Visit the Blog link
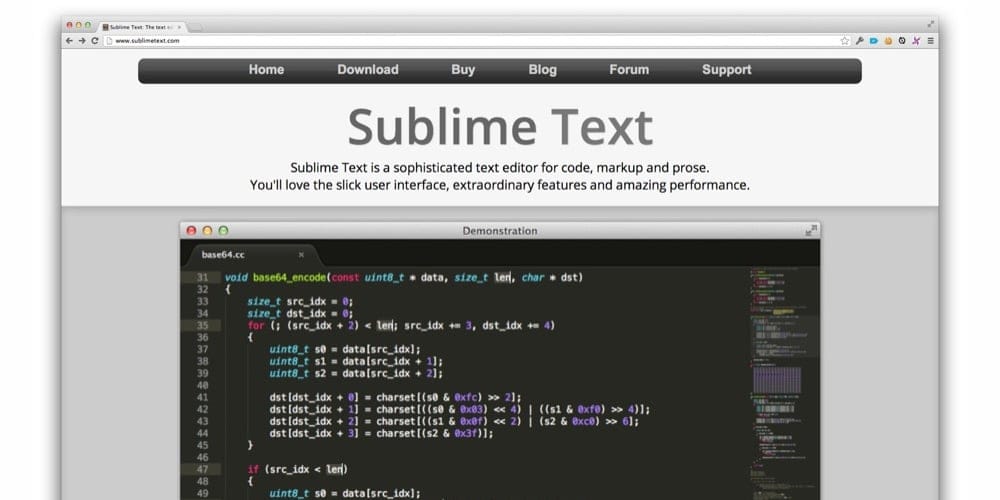 542,70
